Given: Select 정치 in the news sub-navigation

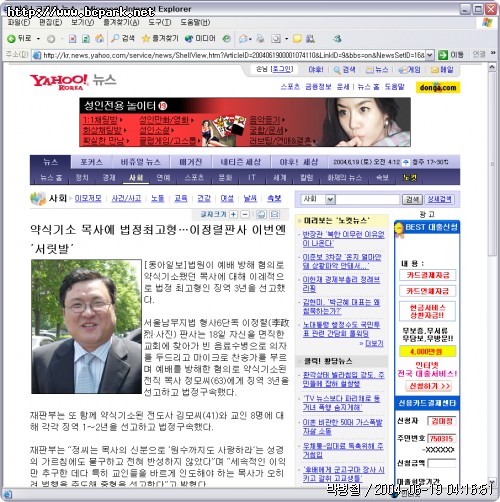Looking at the screenshot, I should [x=82, y=178].
